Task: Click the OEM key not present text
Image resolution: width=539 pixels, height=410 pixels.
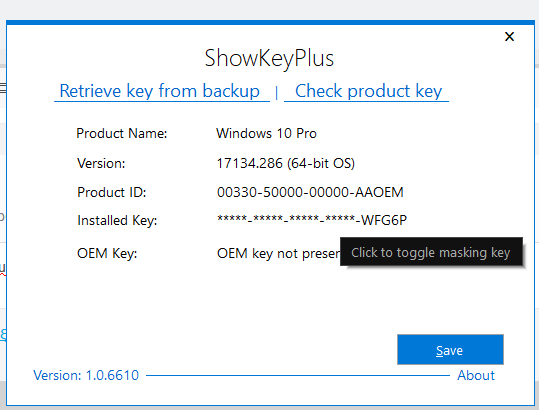Action: (278, 254)
